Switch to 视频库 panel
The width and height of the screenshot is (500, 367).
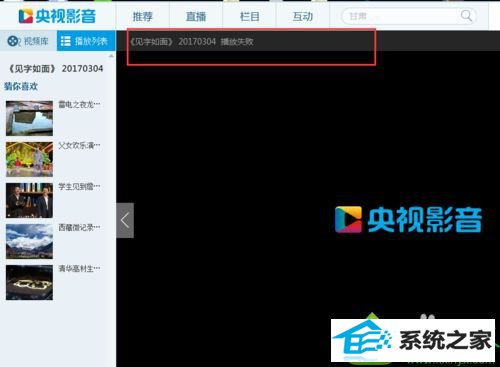[x=28, y=41]
